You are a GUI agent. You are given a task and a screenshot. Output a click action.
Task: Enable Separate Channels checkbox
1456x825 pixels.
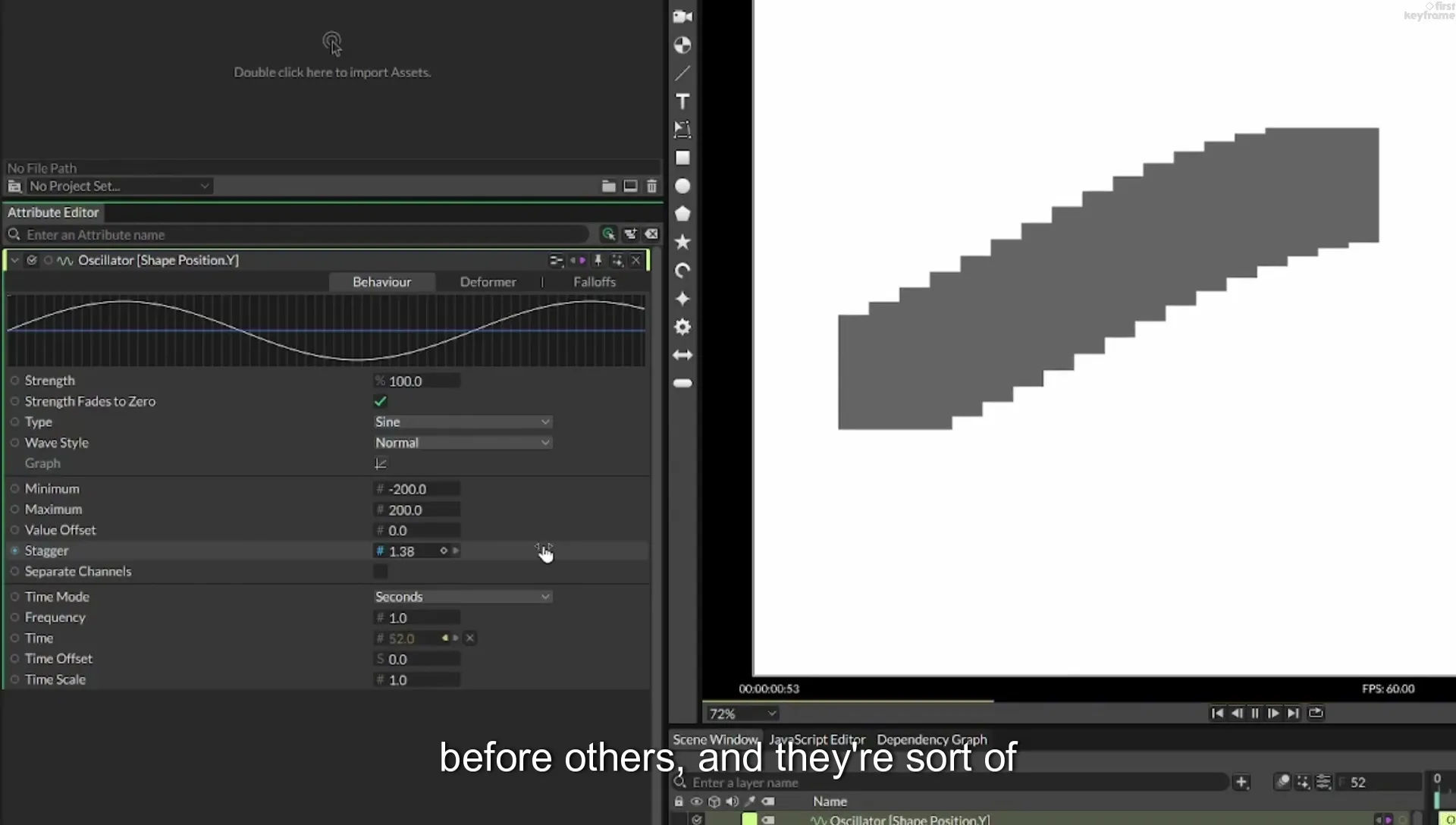coord(381,572)
